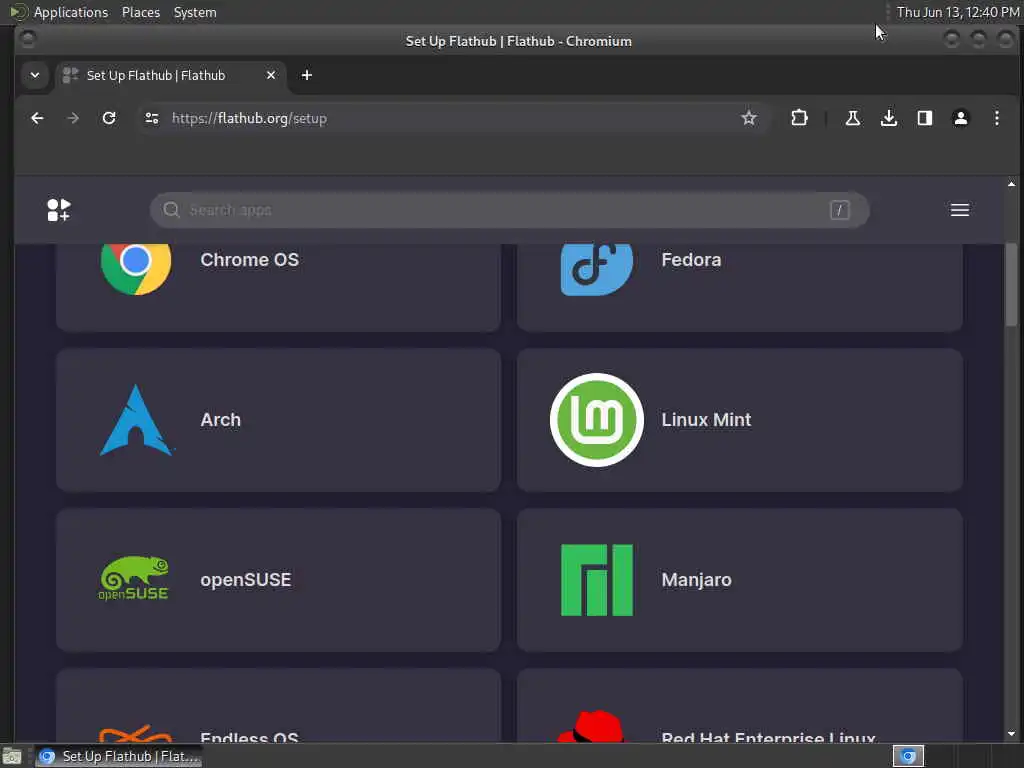Close the Set Up Flathub tab
1024x768 pixels.
[271, 75]
